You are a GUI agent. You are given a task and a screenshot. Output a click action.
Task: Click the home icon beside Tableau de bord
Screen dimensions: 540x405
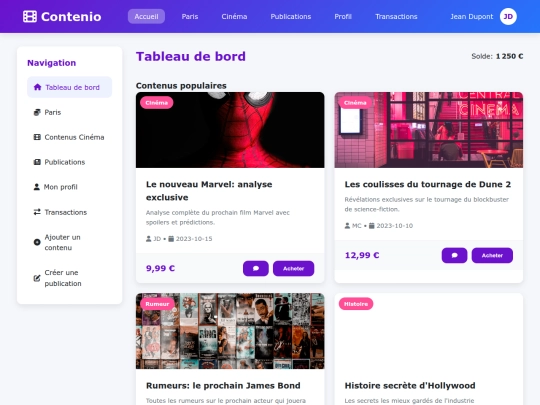pos(37,87)
